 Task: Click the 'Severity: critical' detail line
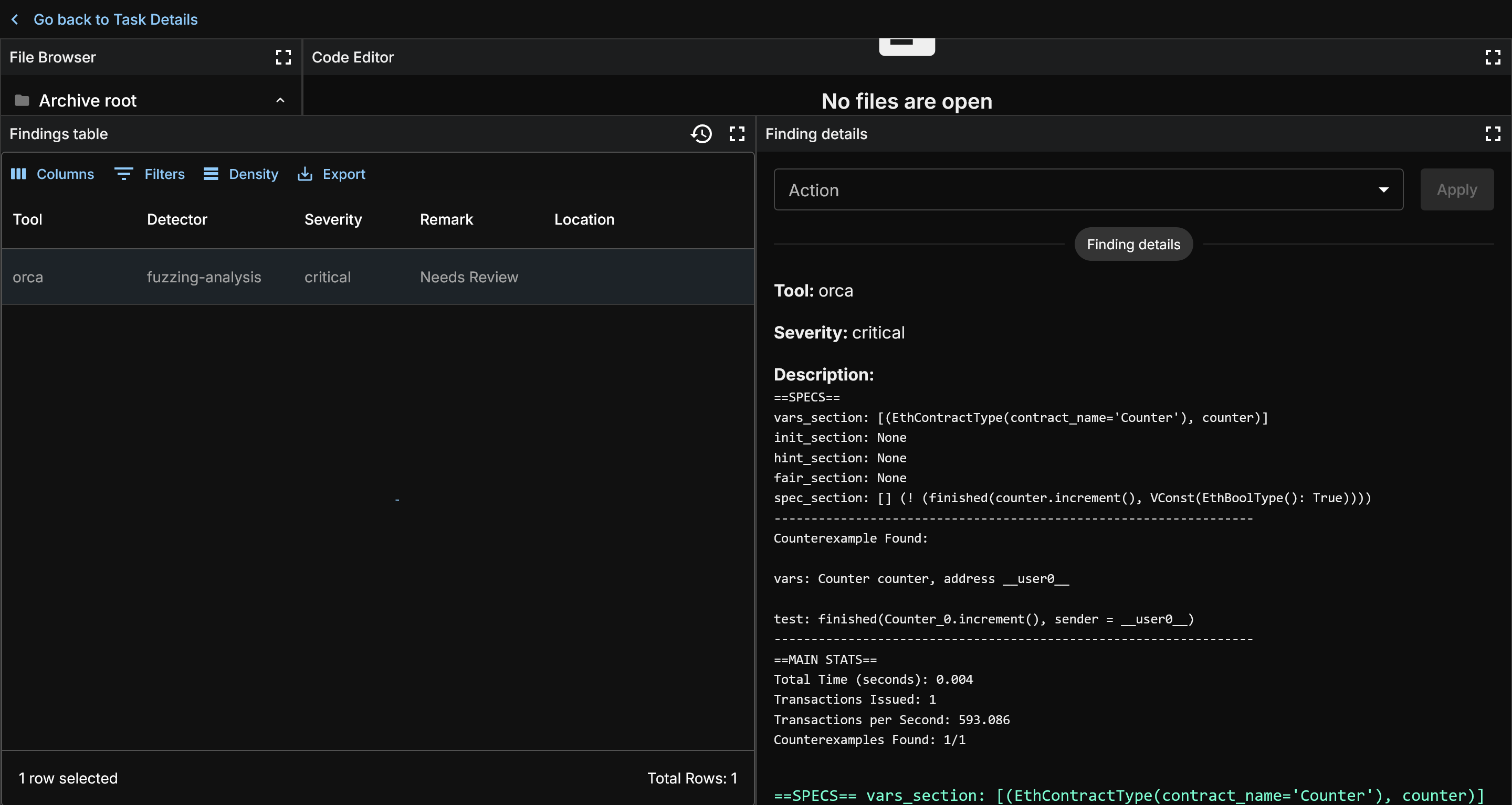point(839,333)
